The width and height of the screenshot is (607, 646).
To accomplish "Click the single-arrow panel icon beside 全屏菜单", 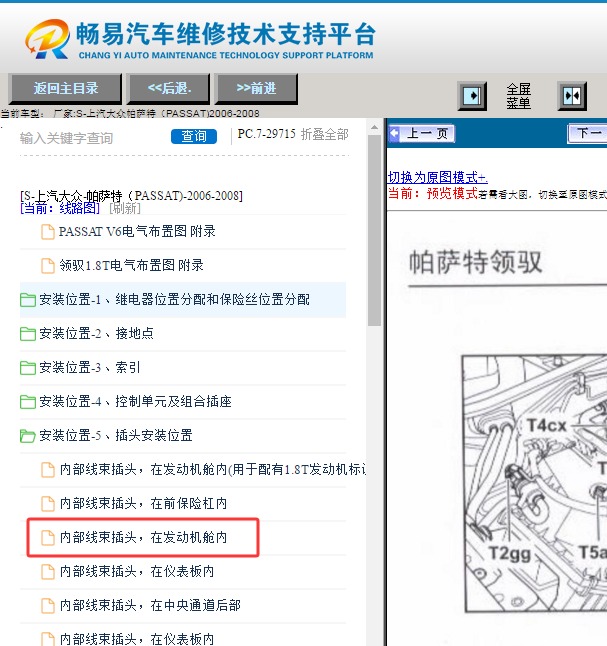I will pos(472,96).
